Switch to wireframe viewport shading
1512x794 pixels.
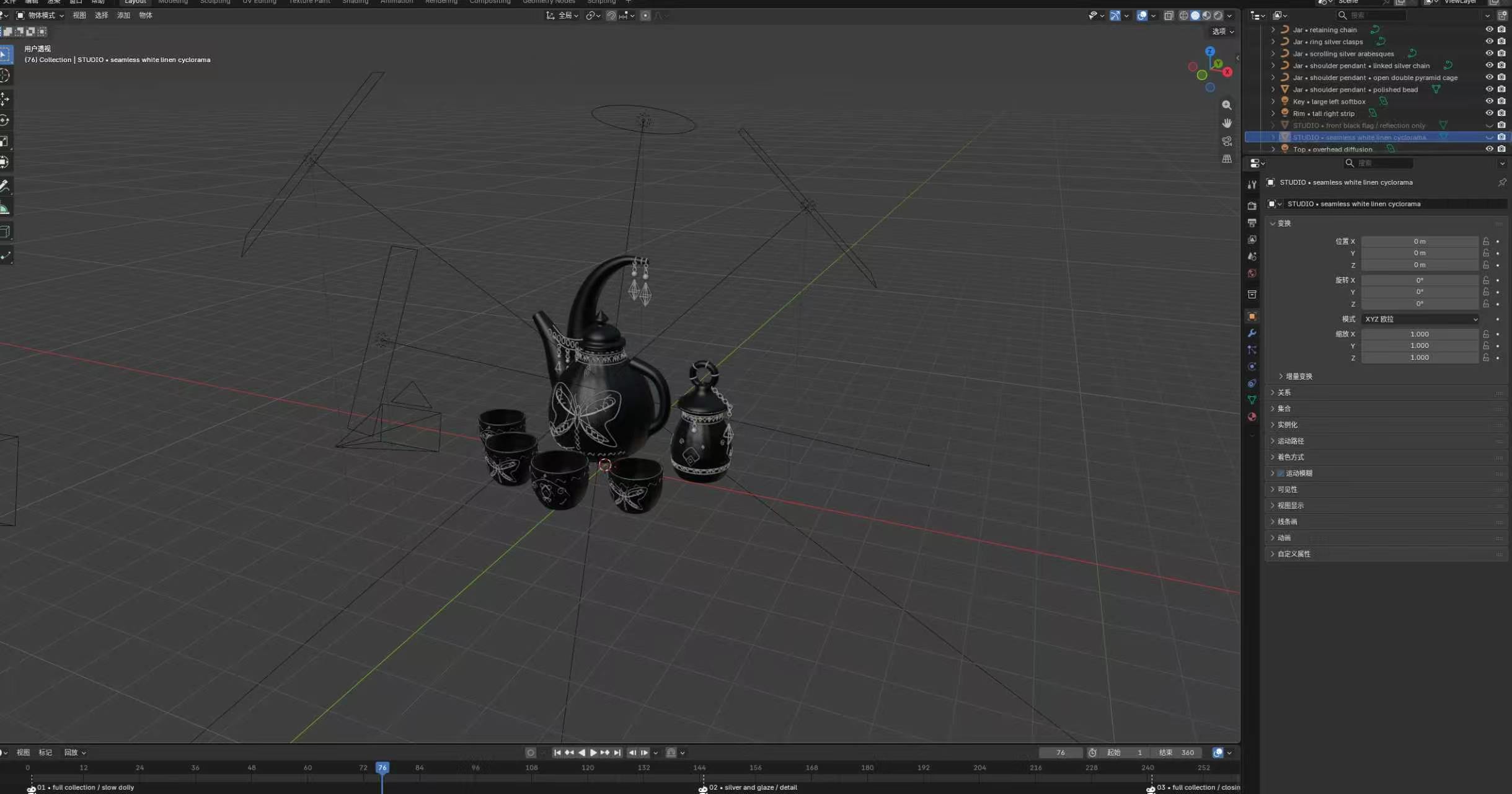(x=1183, y=16)
